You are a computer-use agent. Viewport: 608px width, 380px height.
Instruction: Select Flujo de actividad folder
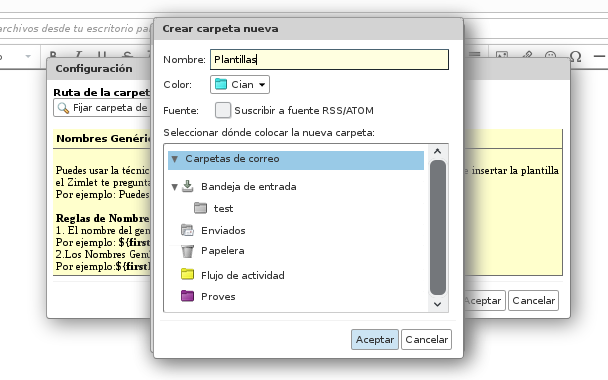242,275
